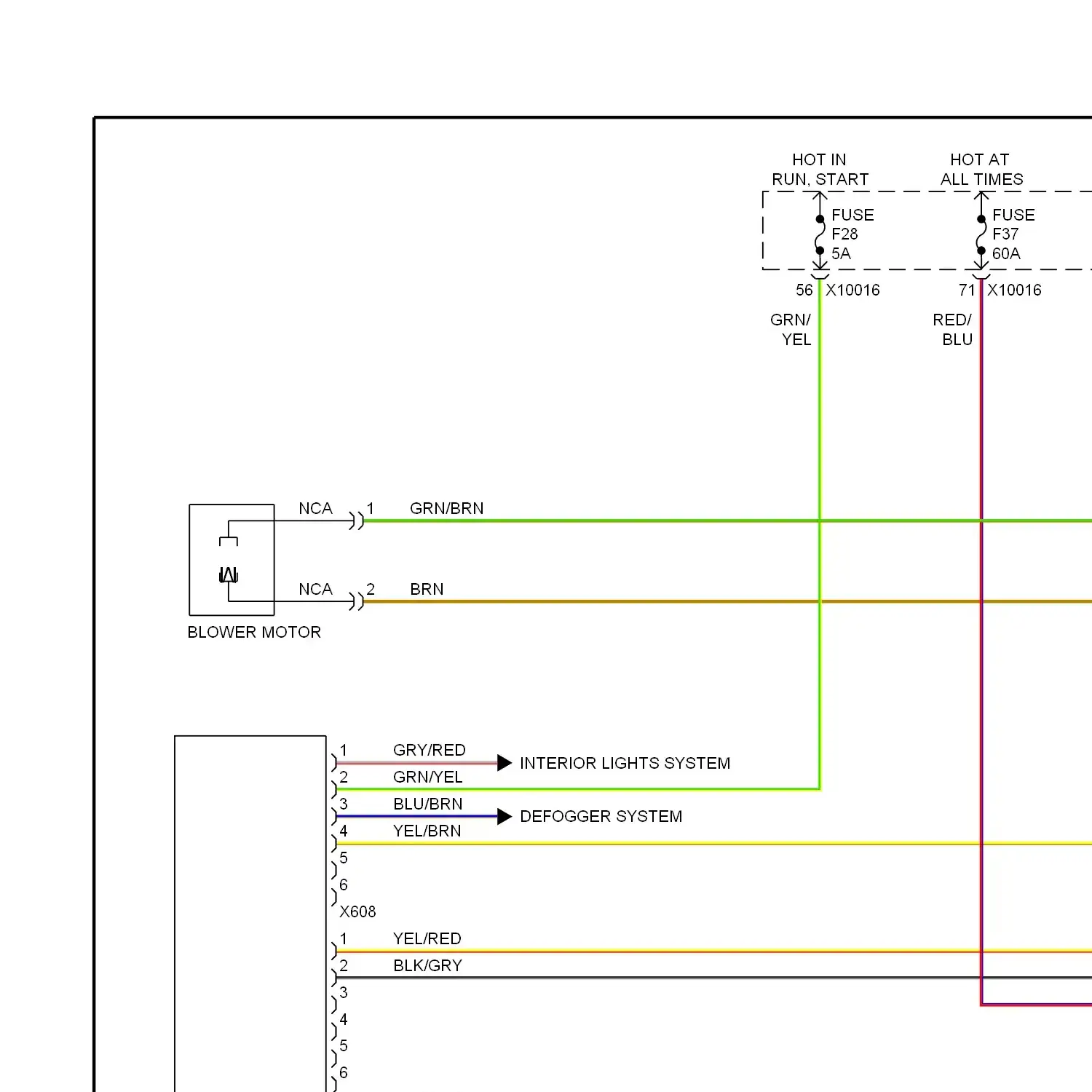This screenshot has height=1092, width=1092.
Task: Select the HOT AT ALL TIMES label
Action: [x=981, y=169]
